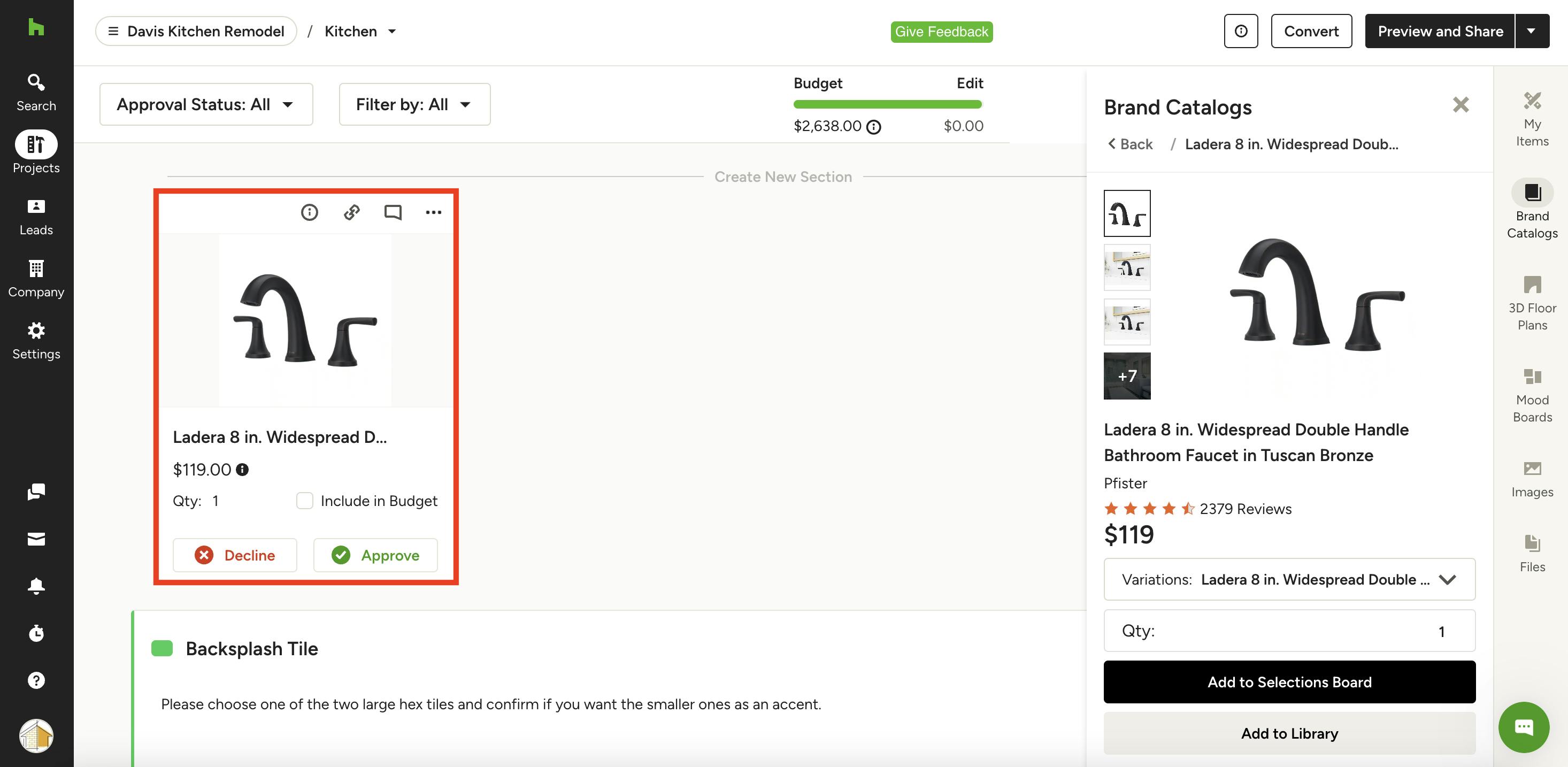Open Company in left sidebar
The image size is (1568, 767).
36,279
